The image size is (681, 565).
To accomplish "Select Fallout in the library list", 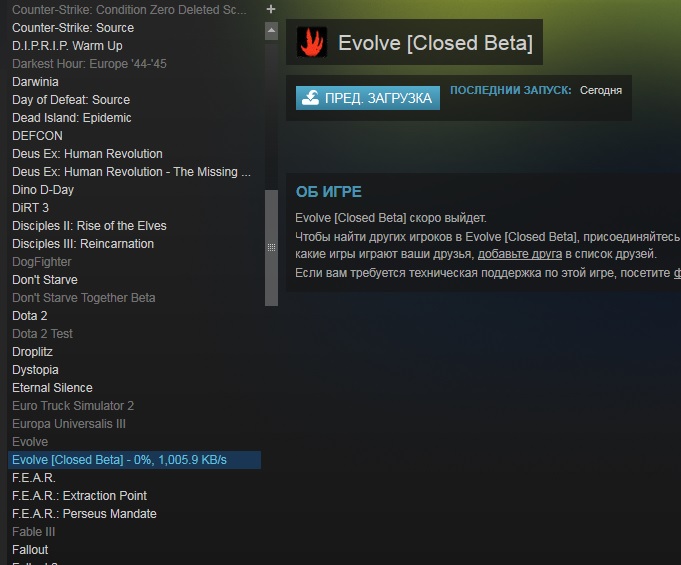I will (30, 550).
